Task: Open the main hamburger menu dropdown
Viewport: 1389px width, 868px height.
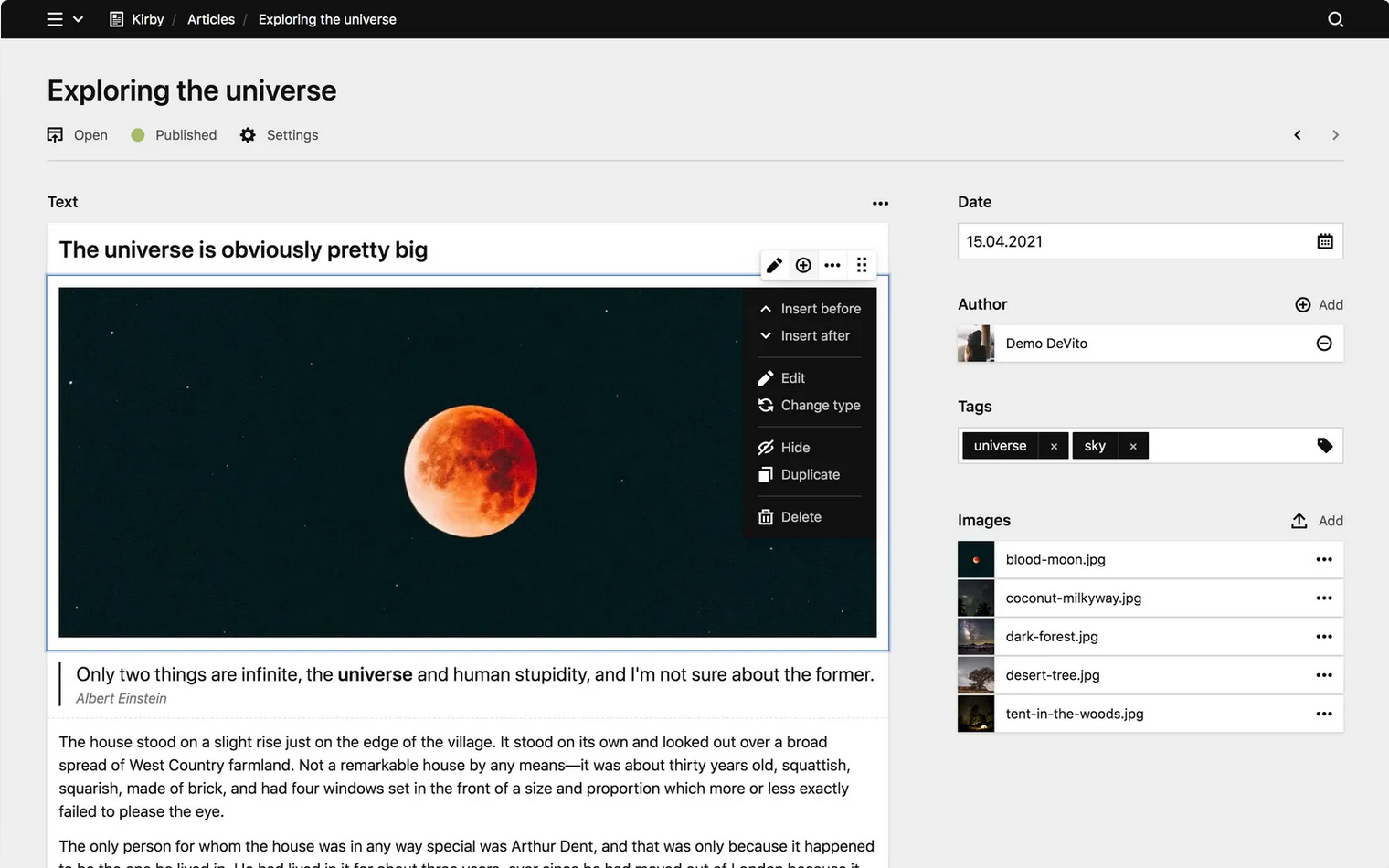Action: [x=64, y=19]
